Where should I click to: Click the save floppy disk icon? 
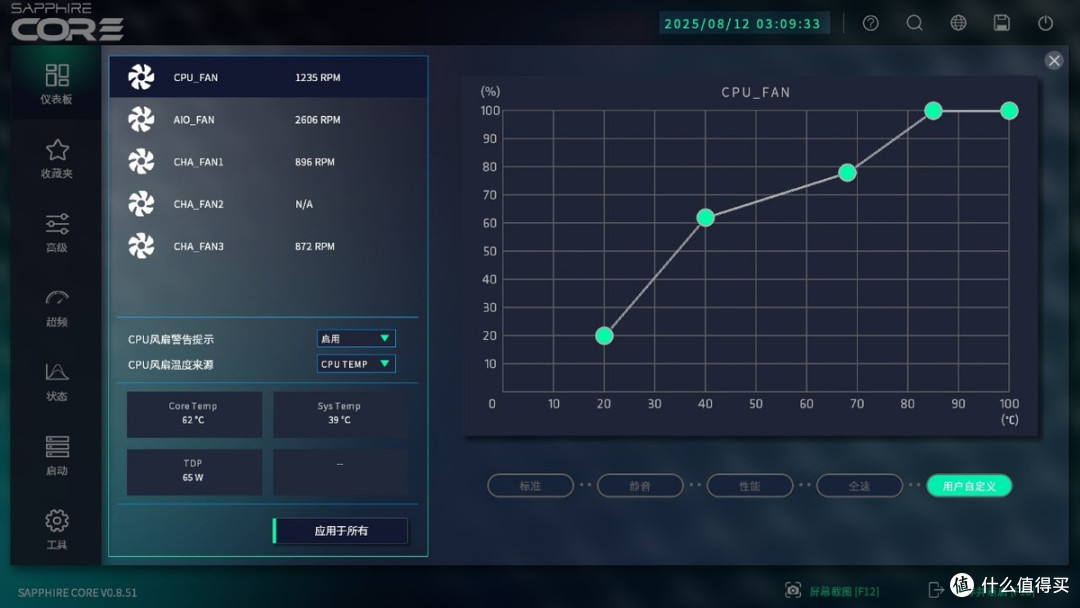(1001, 23)
